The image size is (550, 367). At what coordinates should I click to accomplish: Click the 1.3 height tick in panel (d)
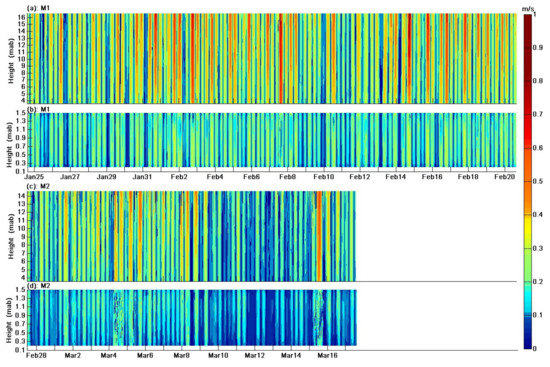coord(21,299)
